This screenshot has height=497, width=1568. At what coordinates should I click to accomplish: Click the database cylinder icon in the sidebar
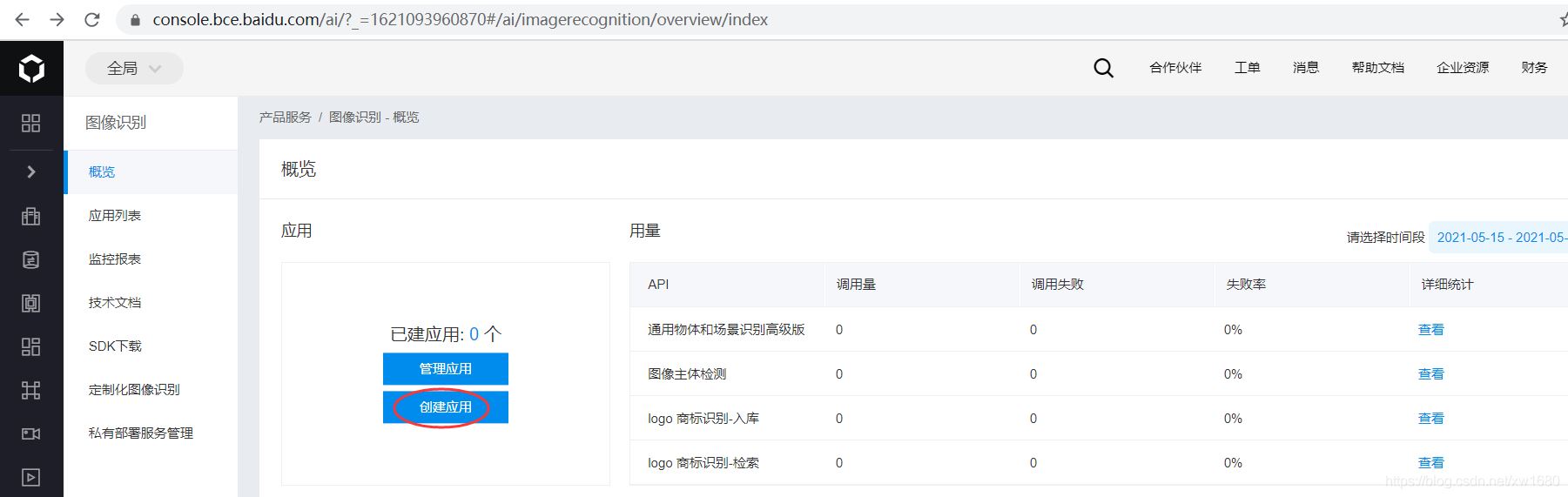click(30, 259)
